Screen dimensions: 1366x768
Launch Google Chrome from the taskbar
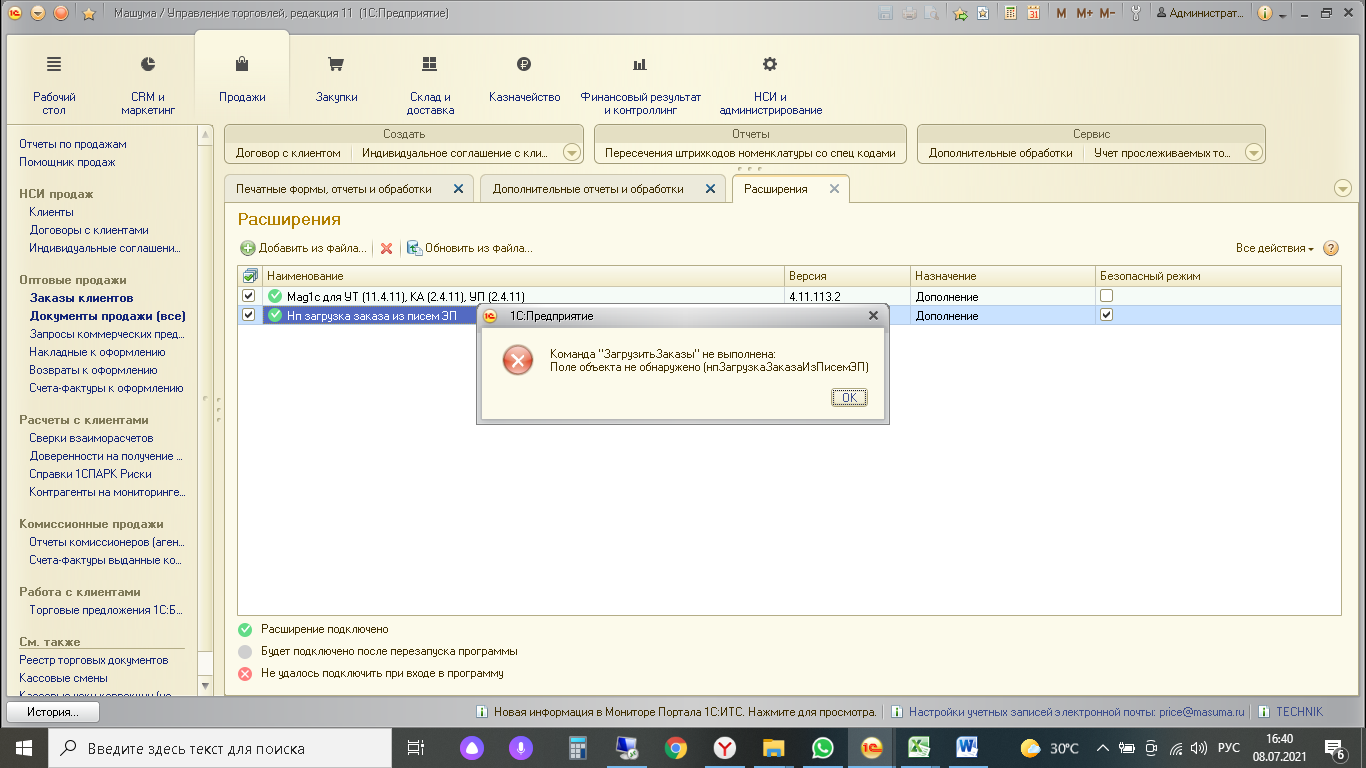point(676,748)
